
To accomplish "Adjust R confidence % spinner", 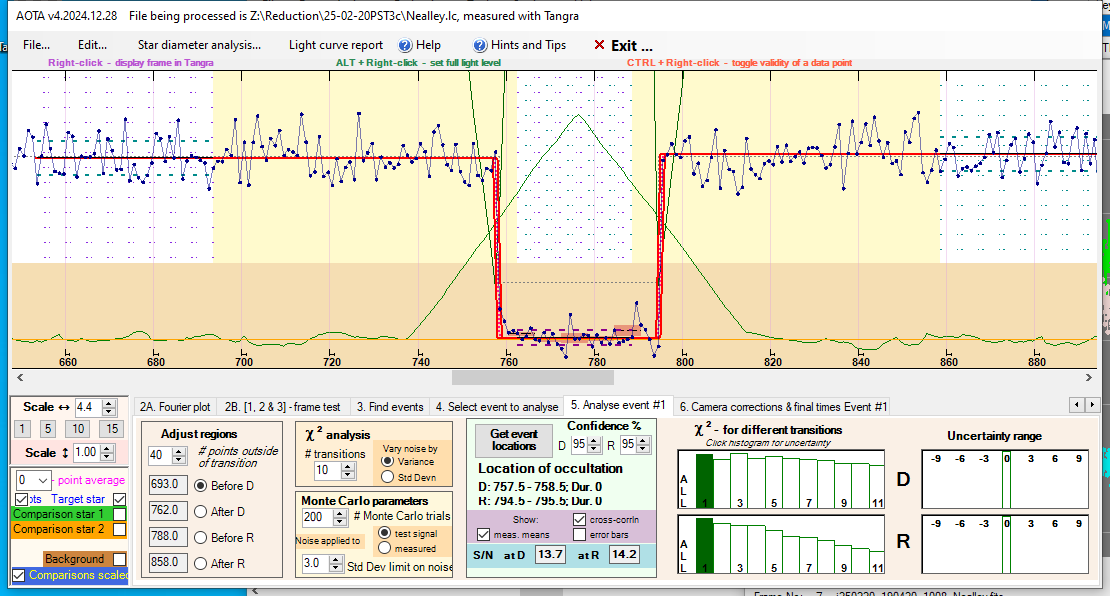I will coord(643,445).
